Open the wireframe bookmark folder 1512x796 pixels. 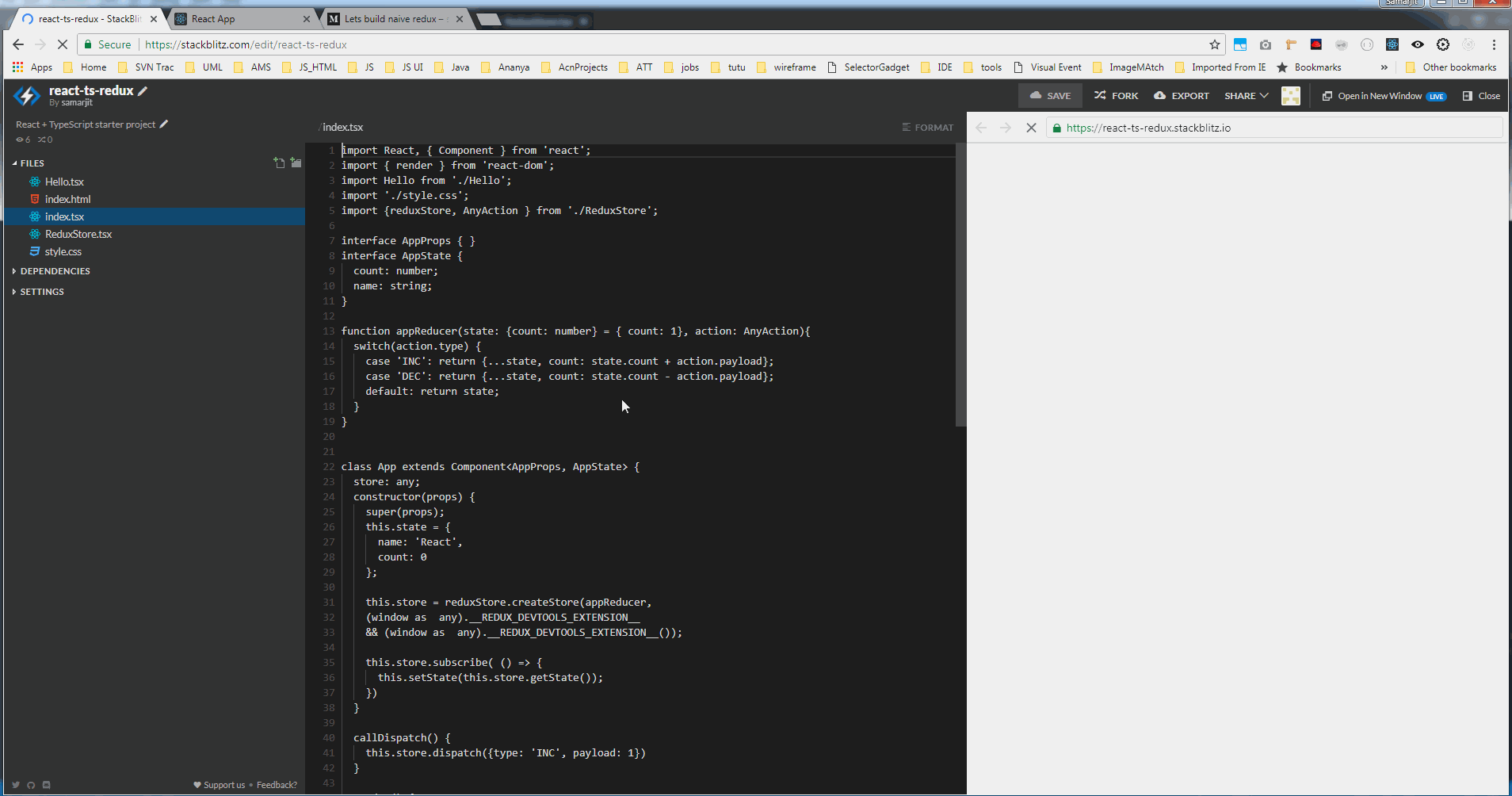coord(786,67)
